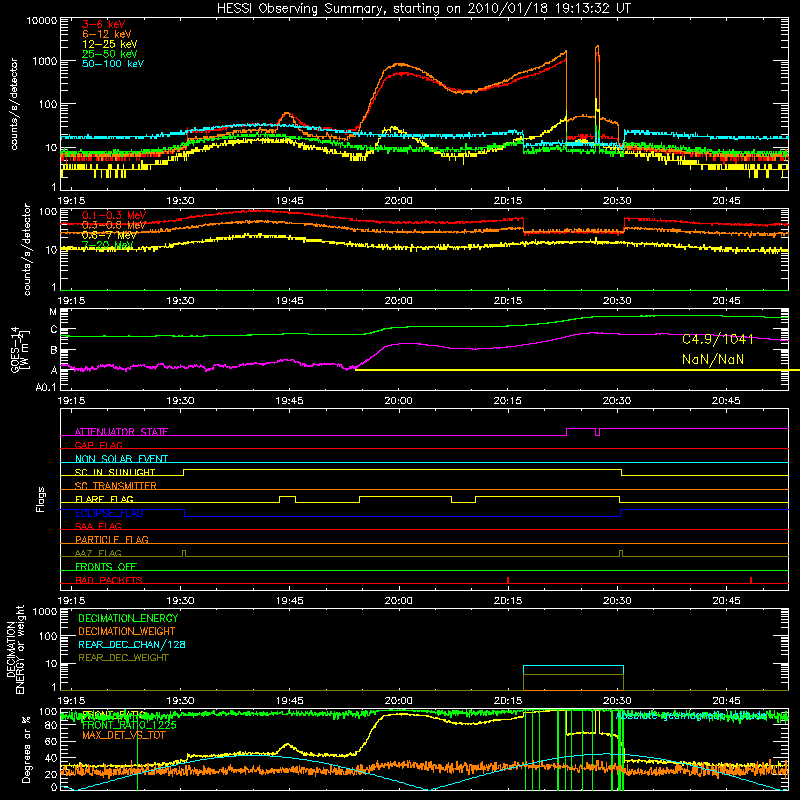The image size is (800, 800).
Task: Click the NaN/NaN annotation text
Action: (x=713, y=360)
